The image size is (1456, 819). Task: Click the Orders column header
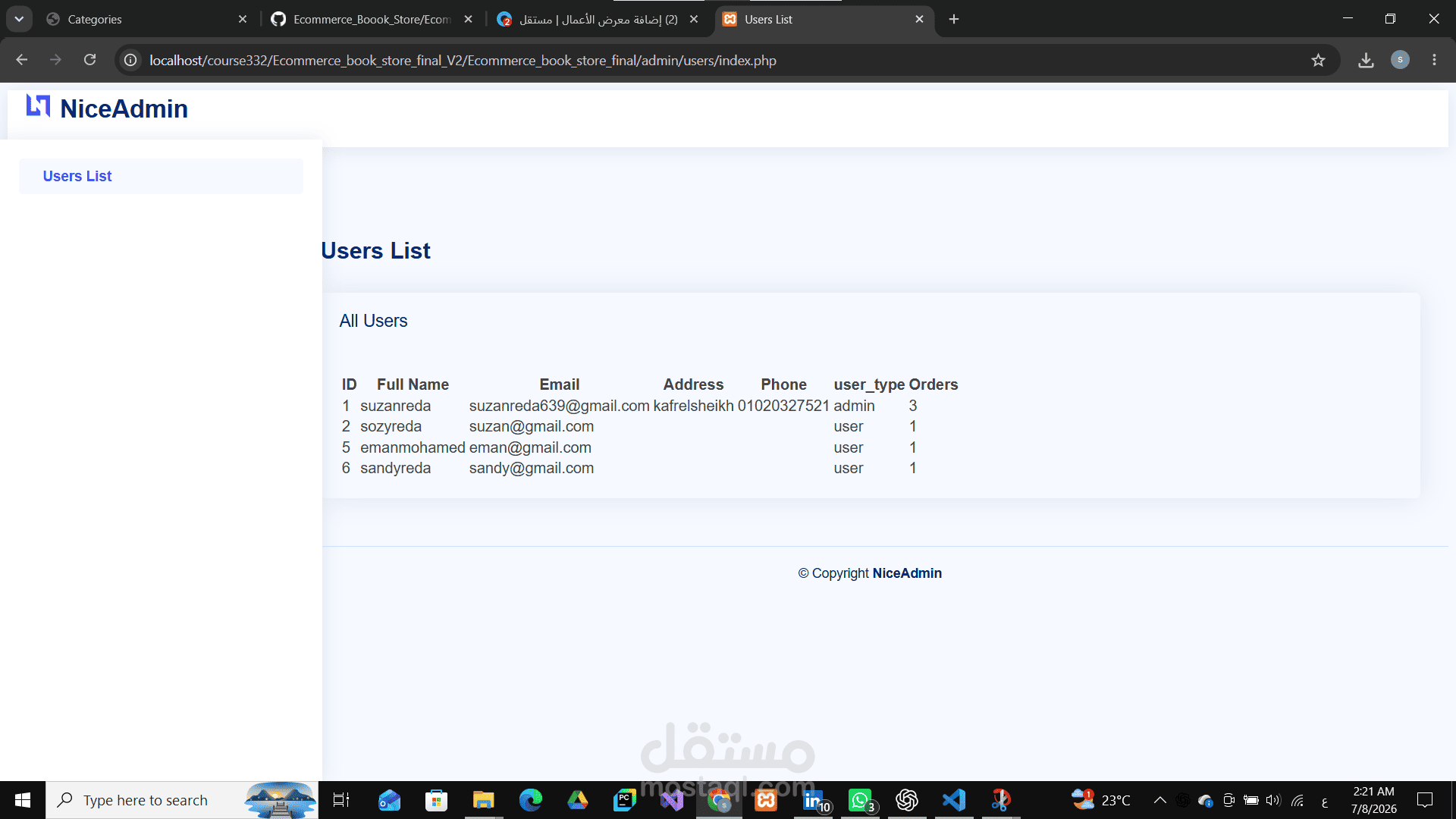(x=934, y=384)
